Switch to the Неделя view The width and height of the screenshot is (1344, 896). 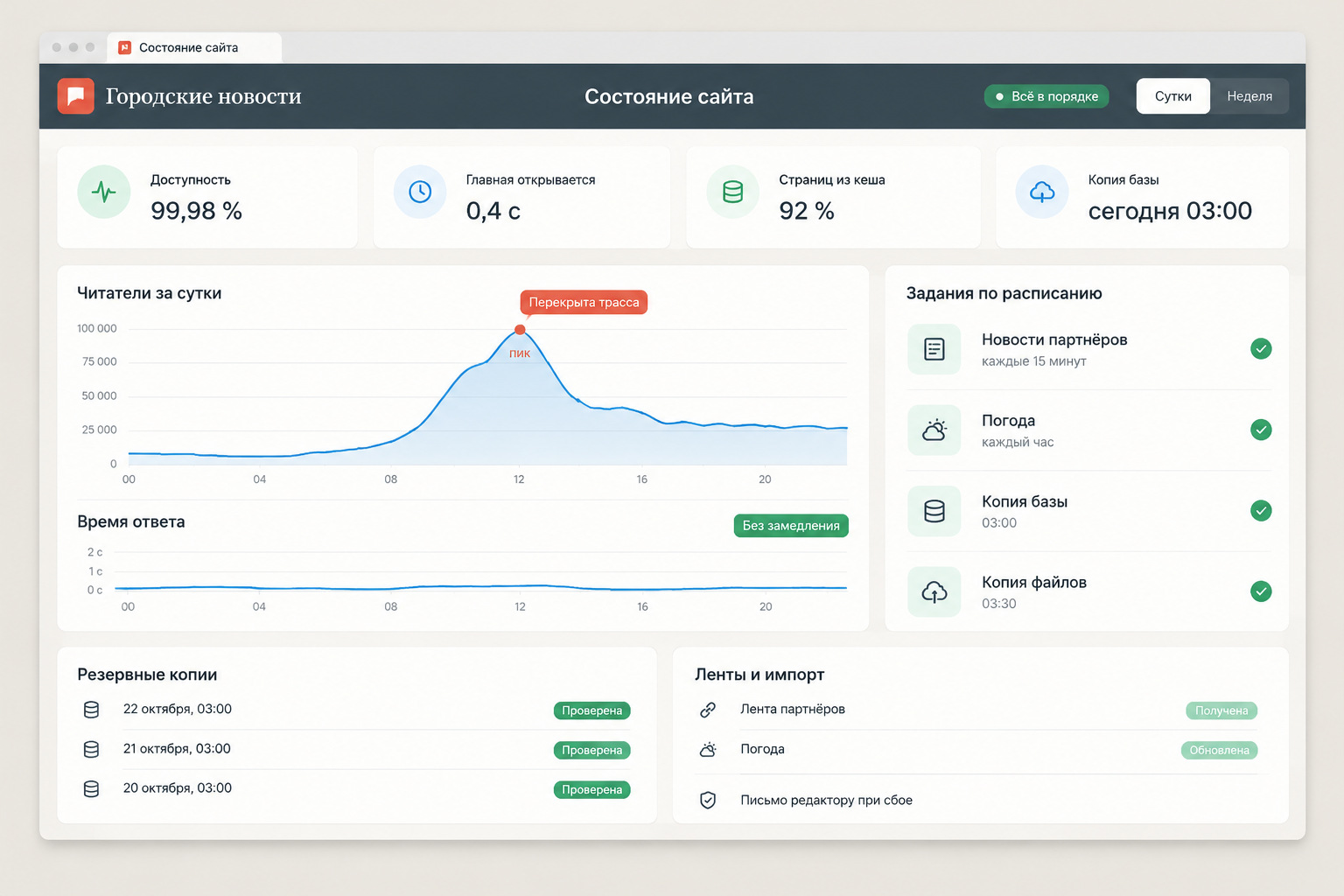[x=1249, y=96]
